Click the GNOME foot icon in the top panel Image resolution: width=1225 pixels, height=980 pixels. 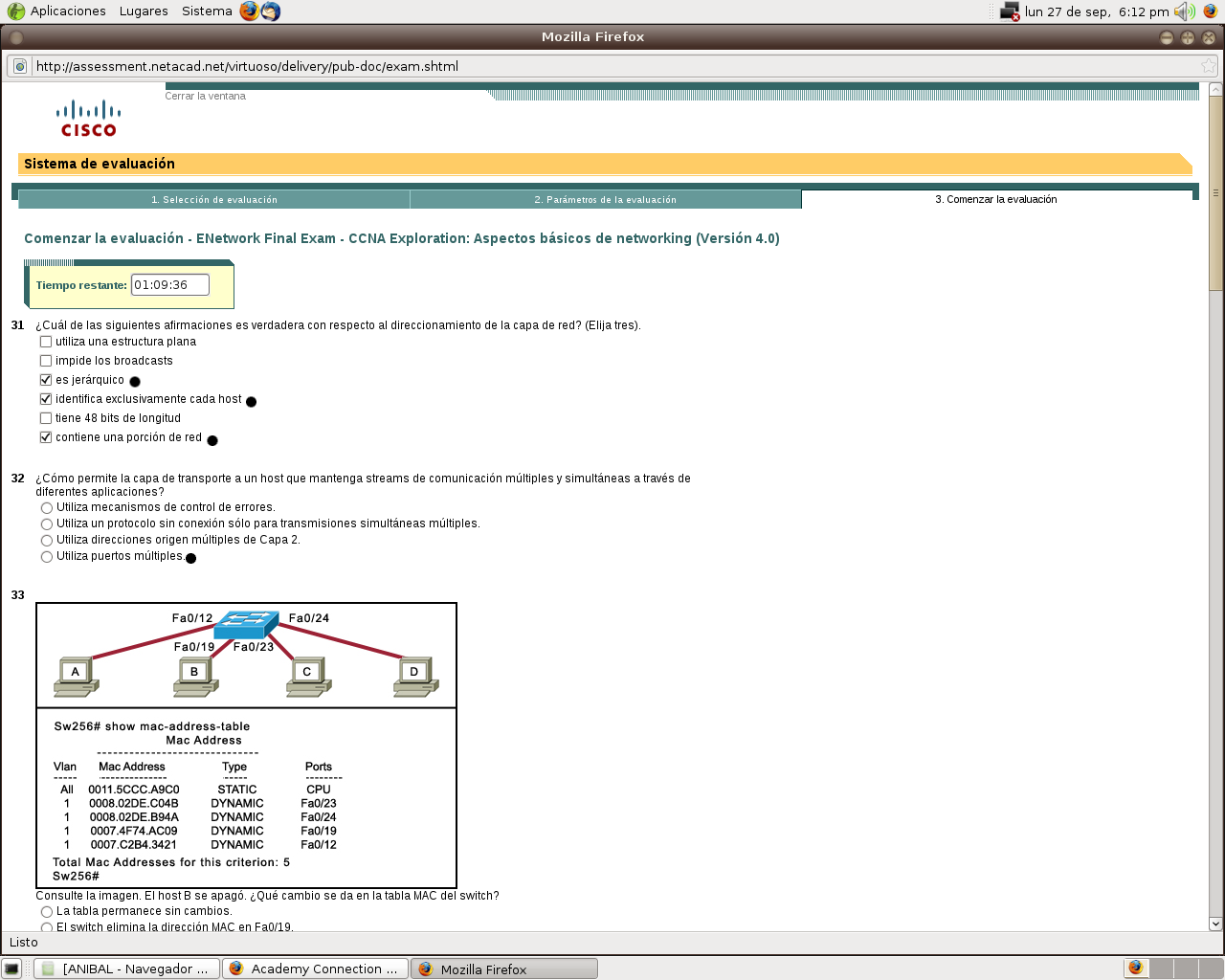(16, 11)
